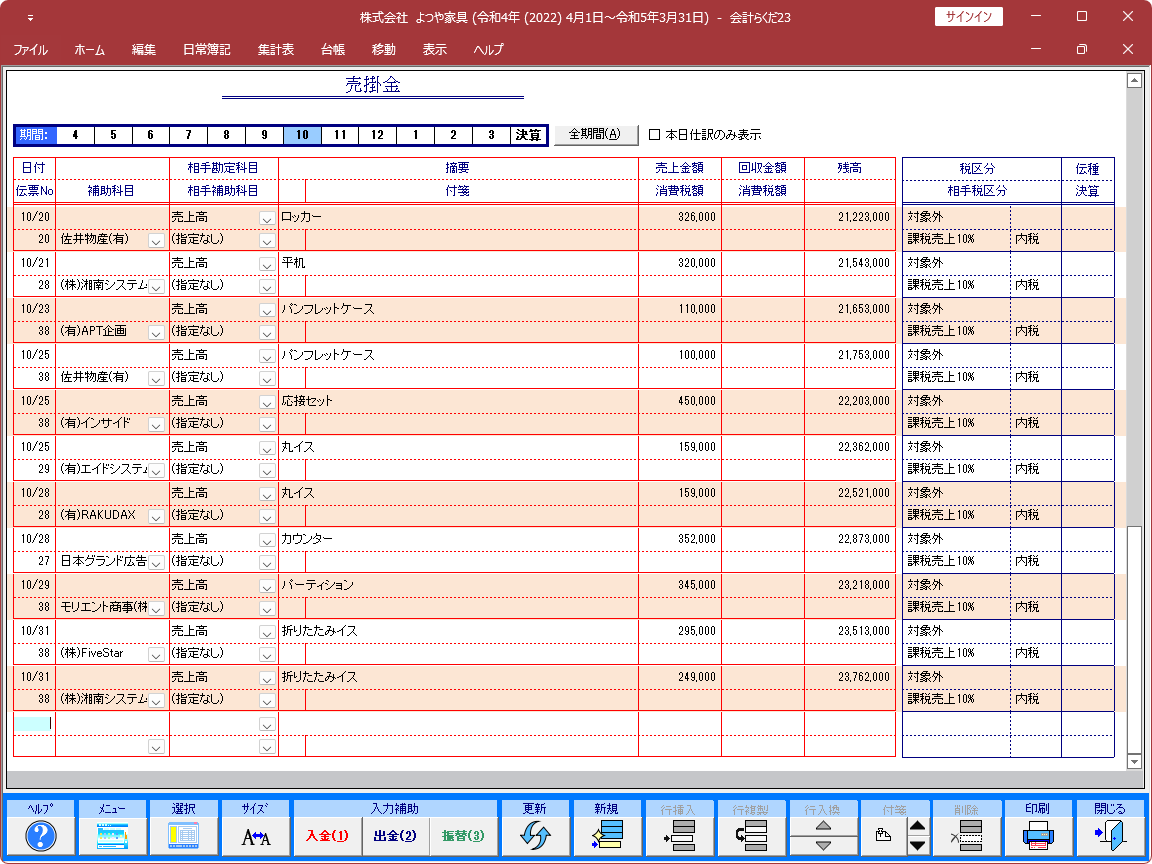Open the Help question-mark icon
This screenshot has width=1152, height=864.
(40, 837)
